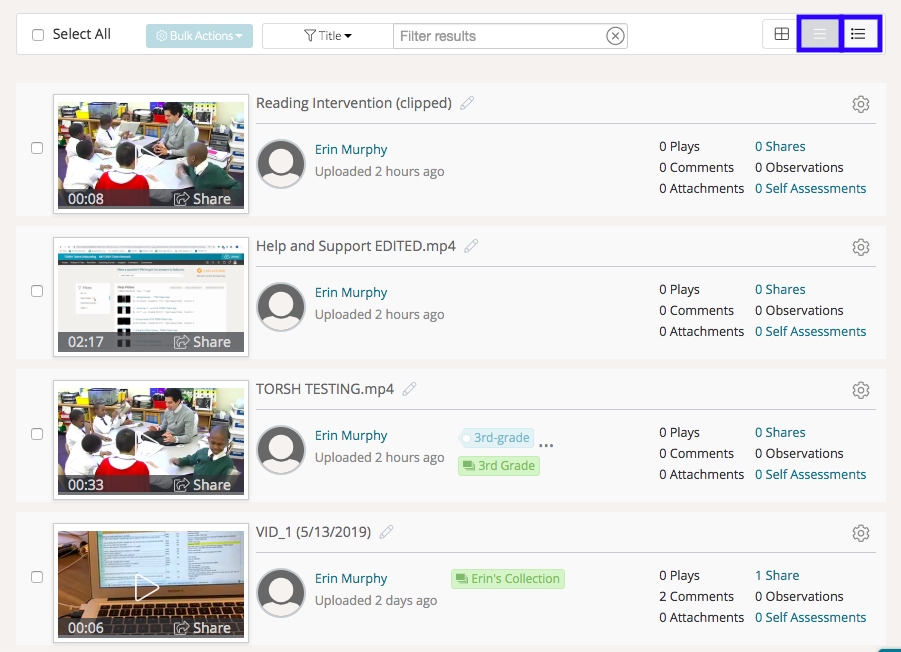
Task: Switch to grid view layout
Action: click(x=781, y=35)
